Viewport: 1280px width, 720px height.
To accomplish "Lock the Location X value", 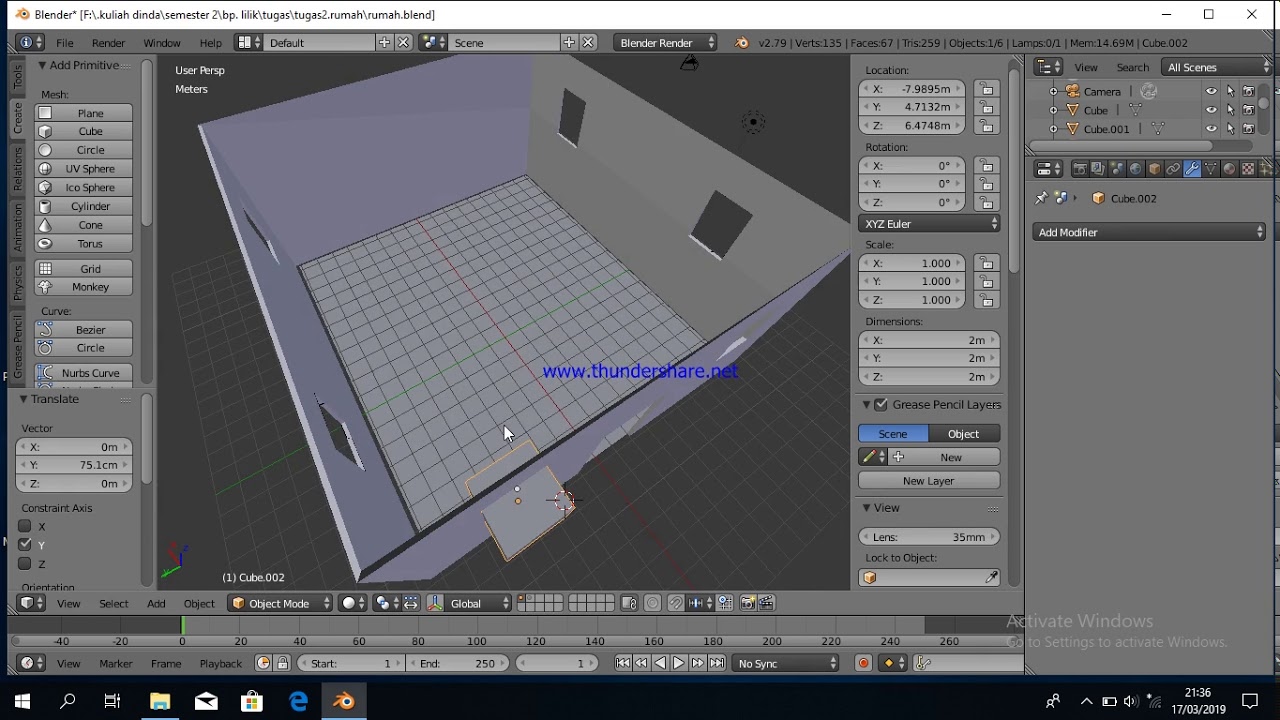I will pyautogui.click(x=986, y=89).
